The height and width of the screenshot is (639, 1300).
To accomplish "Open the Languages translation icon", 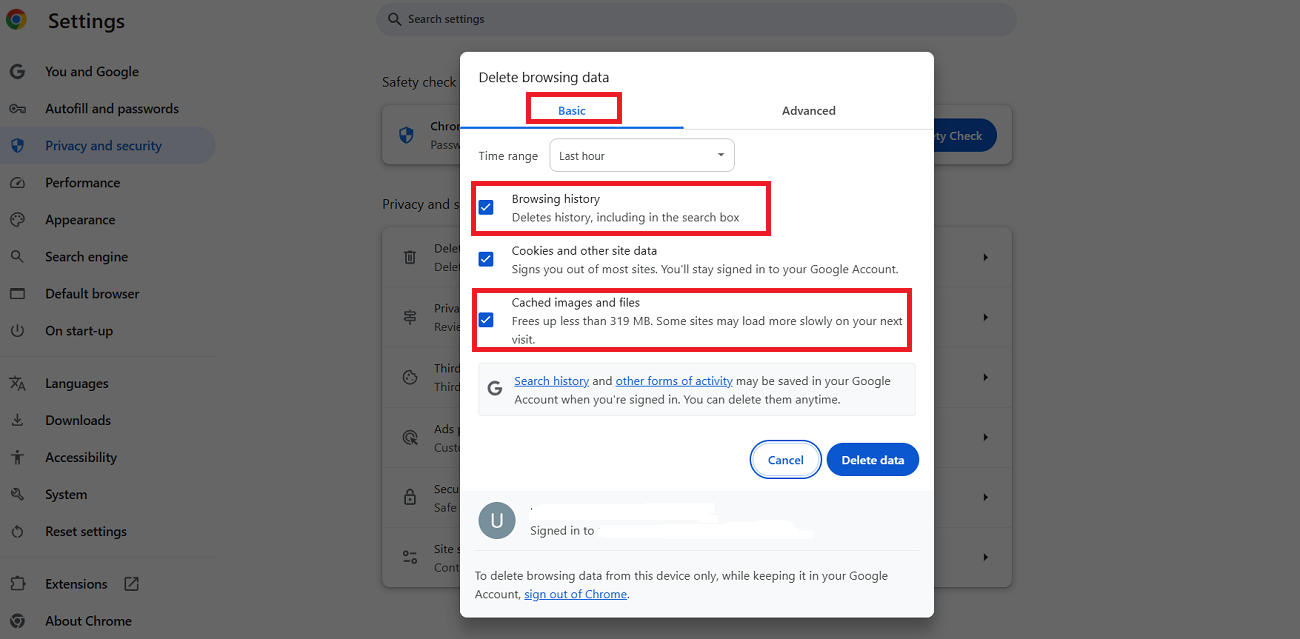I will point(17,383).
